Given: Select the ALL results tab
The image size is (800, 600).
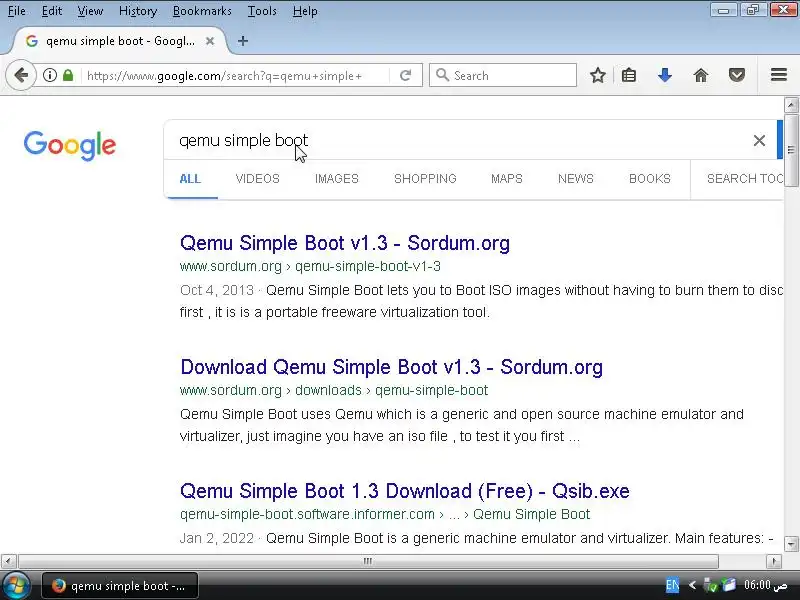Looking at the screenshot, I should (x=190, y=179).
